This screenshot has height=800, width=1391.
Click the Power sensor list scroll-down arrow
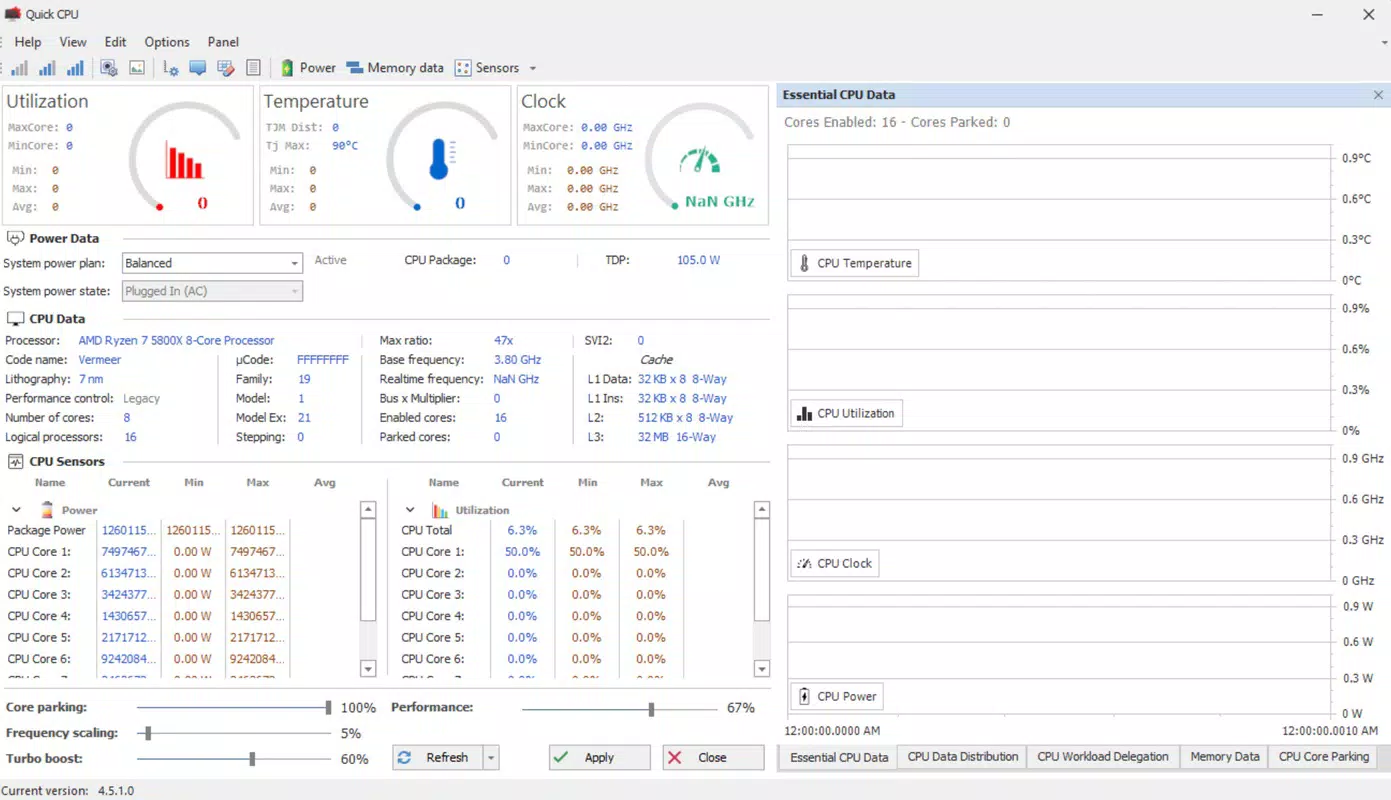[368, 669]
